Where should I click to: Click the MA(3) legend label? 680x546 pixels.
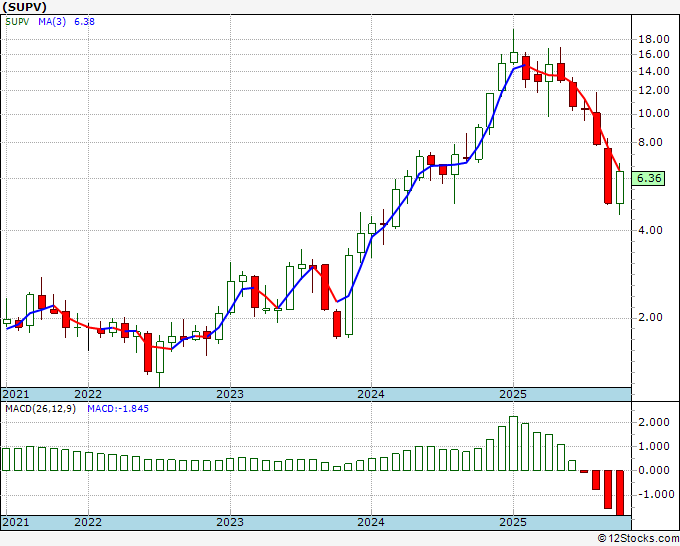52,22
